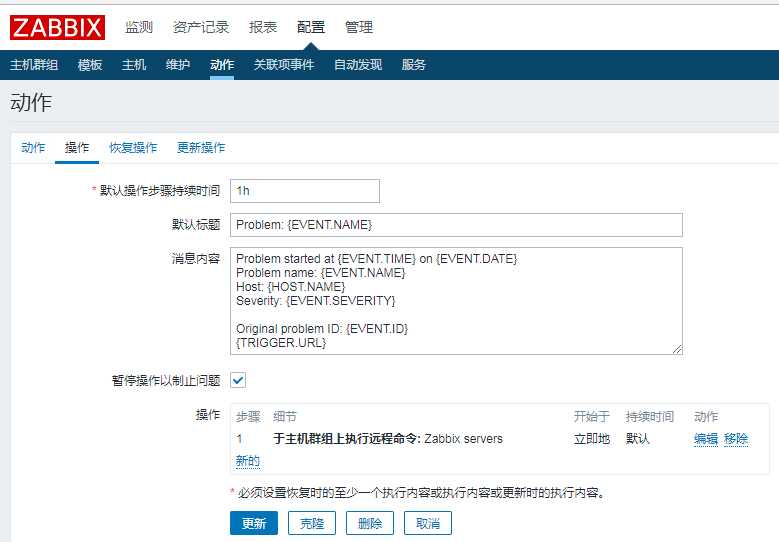The width and height of the screenshot is (779, 542).
Task: Select 动作 in the blue submenu bar
Action: [x=222, y=65]
